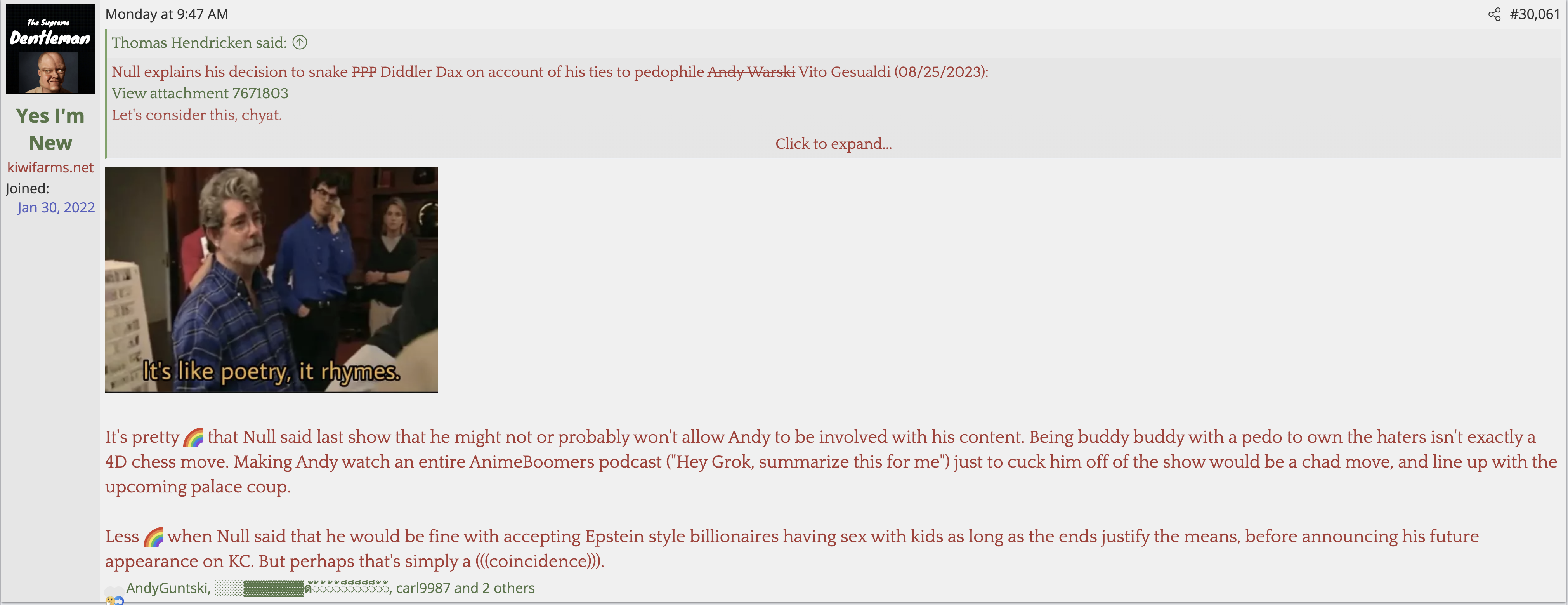Click the up-arrow icon in quote header
The width and height of the screenshot is (1568, 605).
(300, 43)
